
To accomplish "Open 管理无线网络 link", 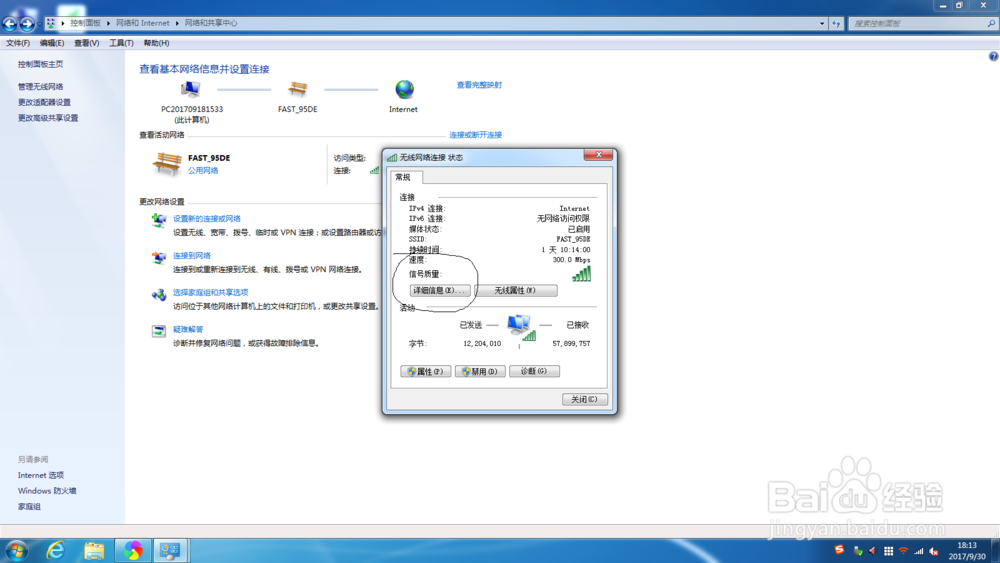I will 40,87.
